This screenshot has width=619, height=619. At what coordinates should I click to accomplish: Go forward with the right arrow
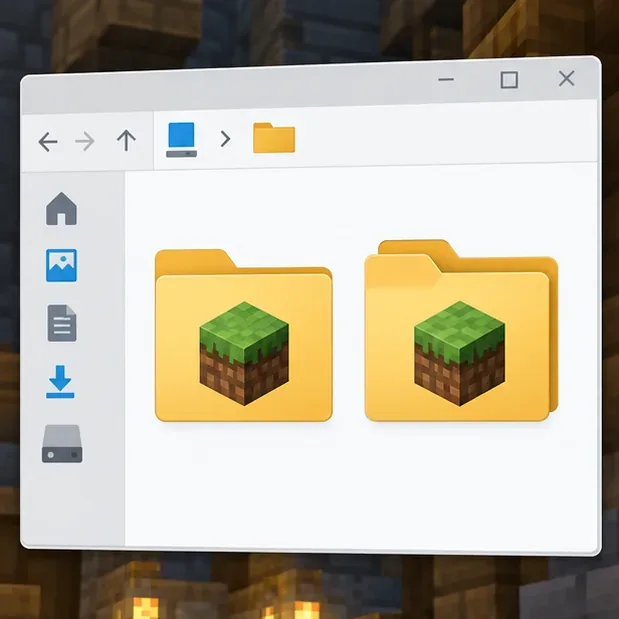point(85,141)
